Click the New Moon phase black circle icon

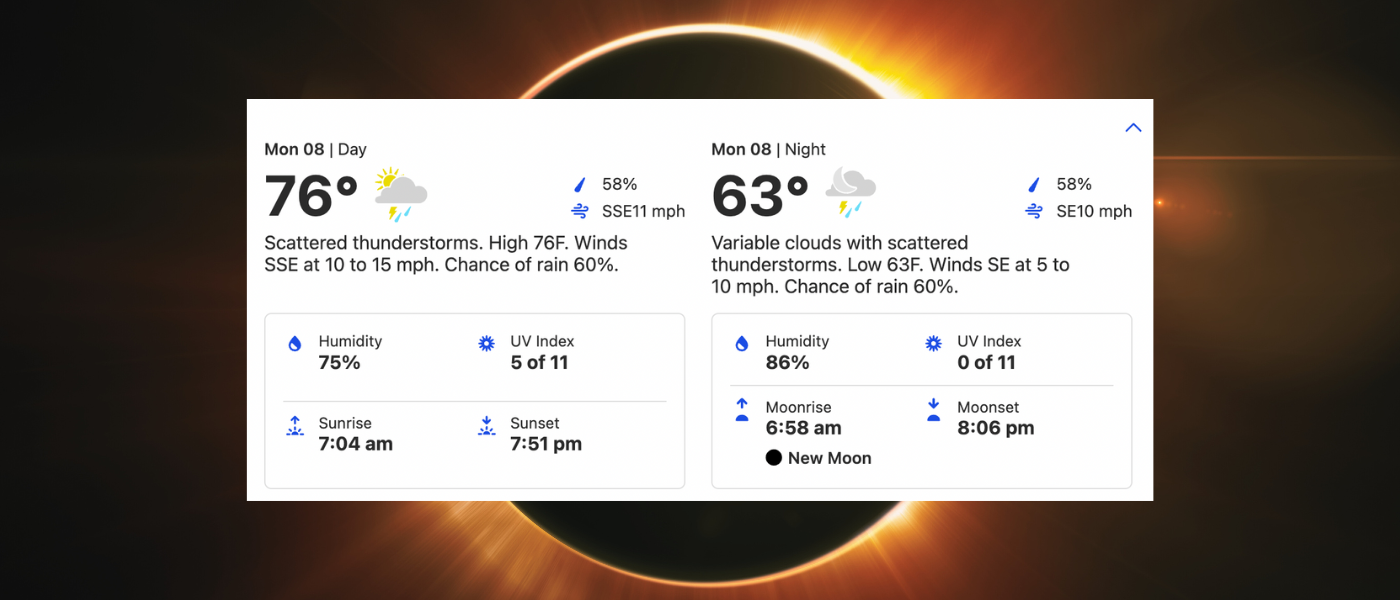point(774,458)
